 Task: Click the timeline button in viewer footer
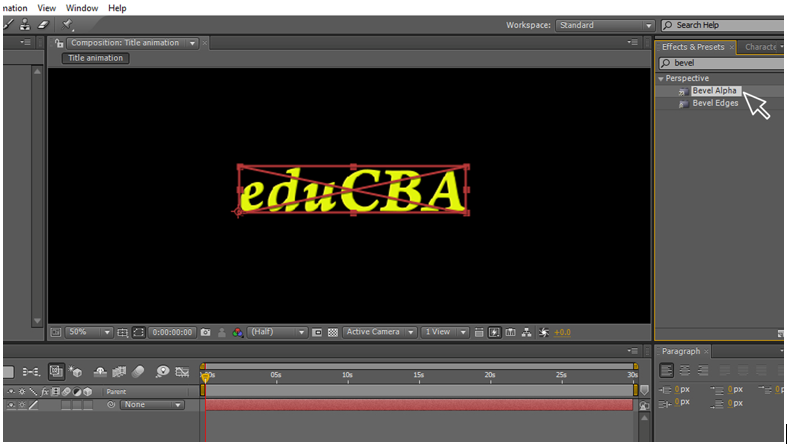pos(510,332)
